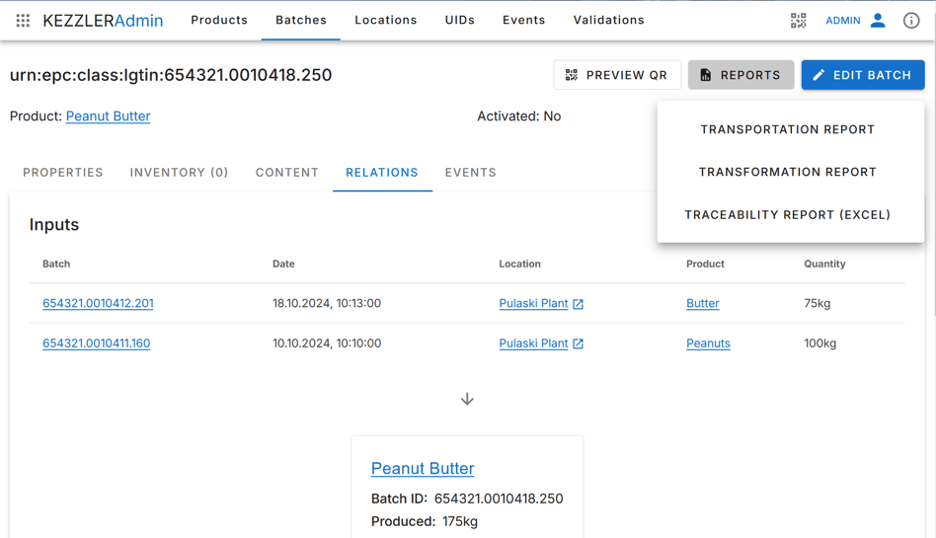Switch to the Events tab below batch title
The image size is (936, 538).
pos(470,172)
